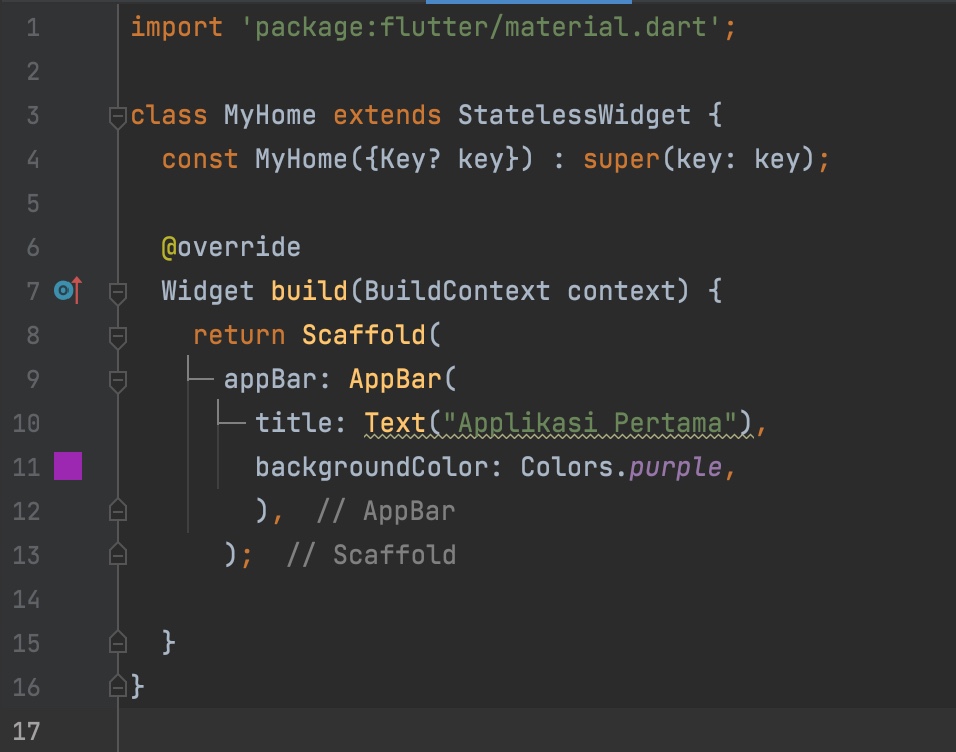Click the // Scaffold closing comment
This screenshot has height=752, width=956.
click(x=371, y=554)
